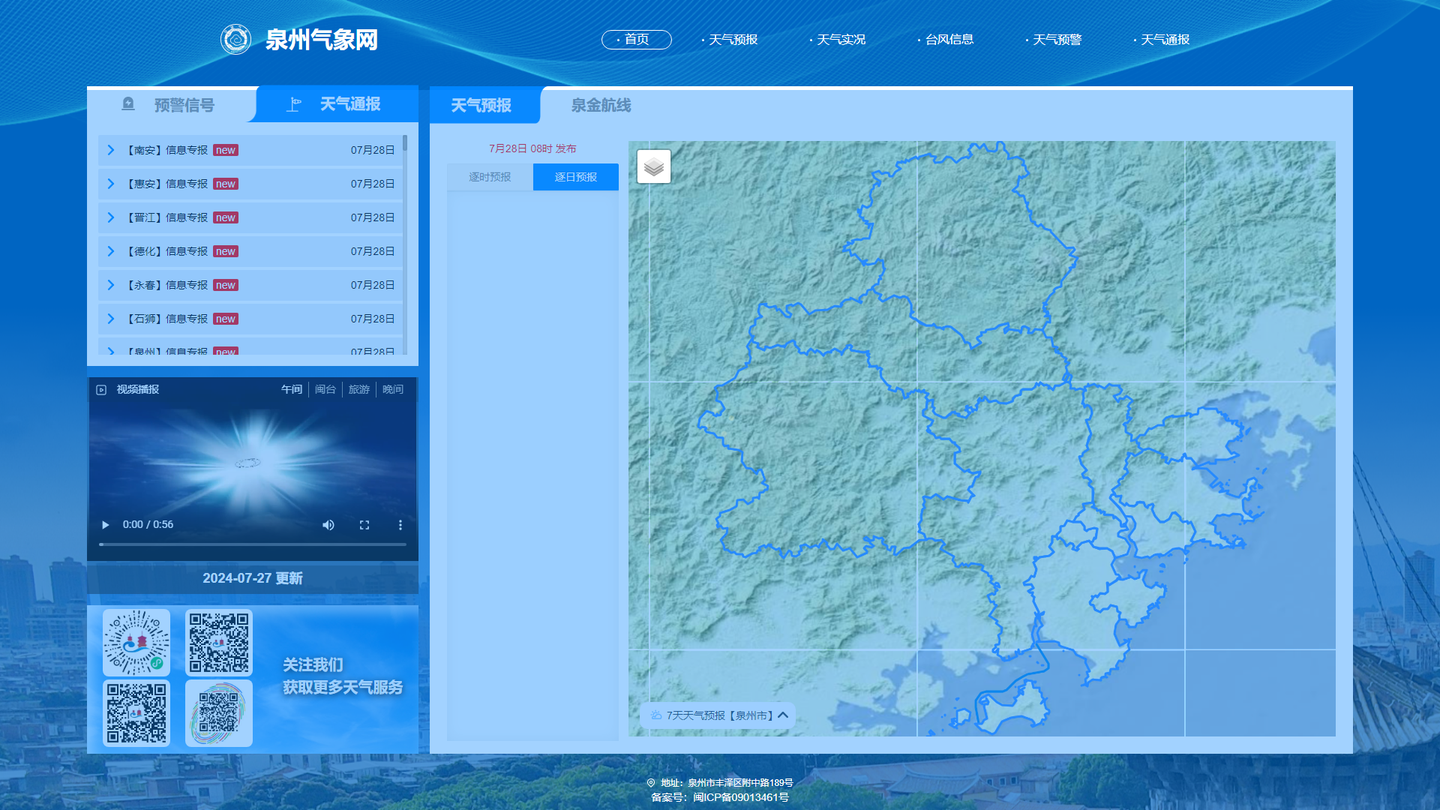The image size is (1440, 810).
Task: Click the fingerprint-style QR code
Action: (x=219, y=713)
